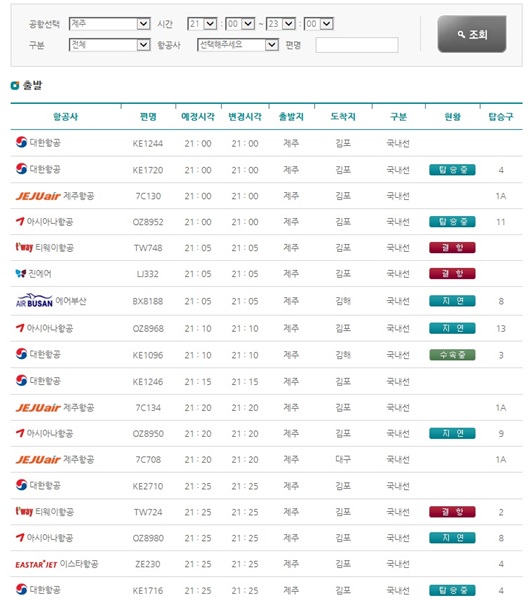
Task: Click the 조회 search button
Action: (x=472, y=34)
